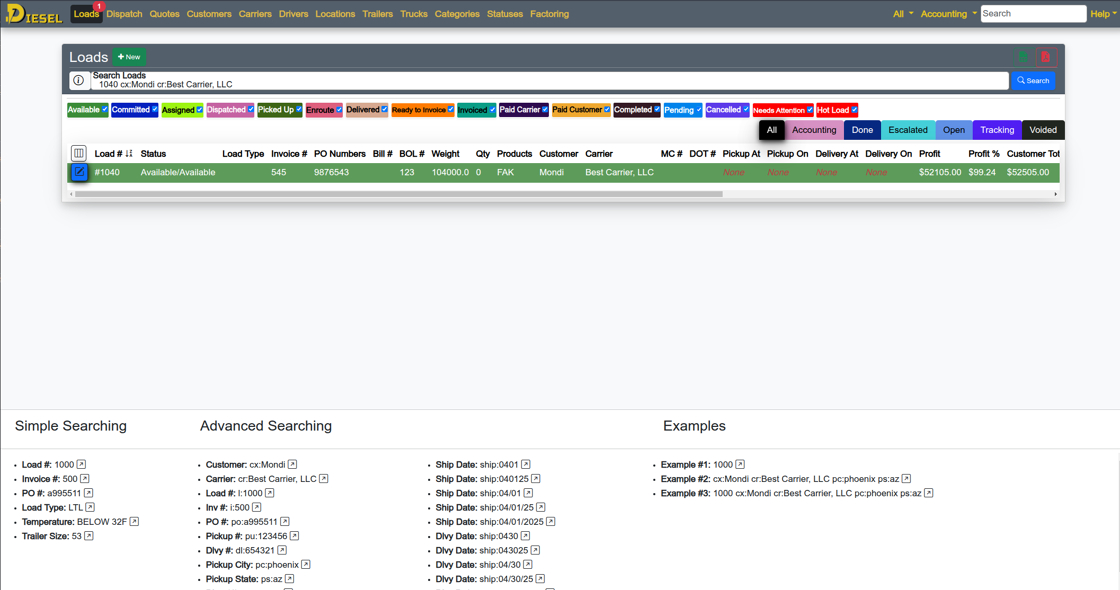Click the top navbar Search box
Viewport: 1120px width, 590px height.
point(1033,14)
